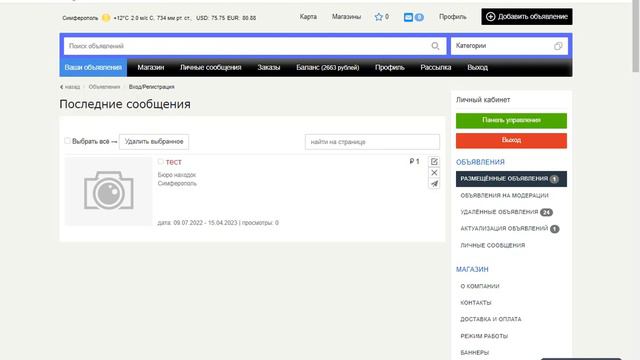The image size is (640, 360).
Task: Toggle the Выбрать всё checkbox
Action: point(67,141)
